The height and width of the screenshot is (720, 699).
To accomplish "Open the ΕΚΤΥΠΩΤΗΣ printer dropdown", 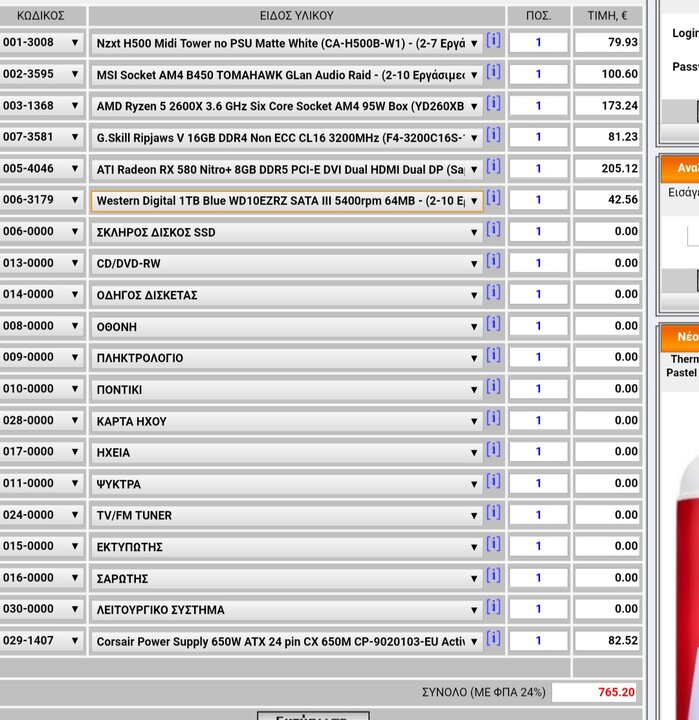I will [287, 547].
